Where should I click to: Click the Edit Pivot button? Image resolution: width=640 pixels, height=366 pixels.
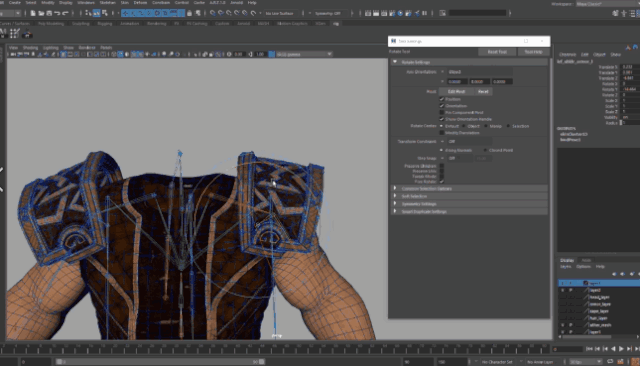(456, 91)
